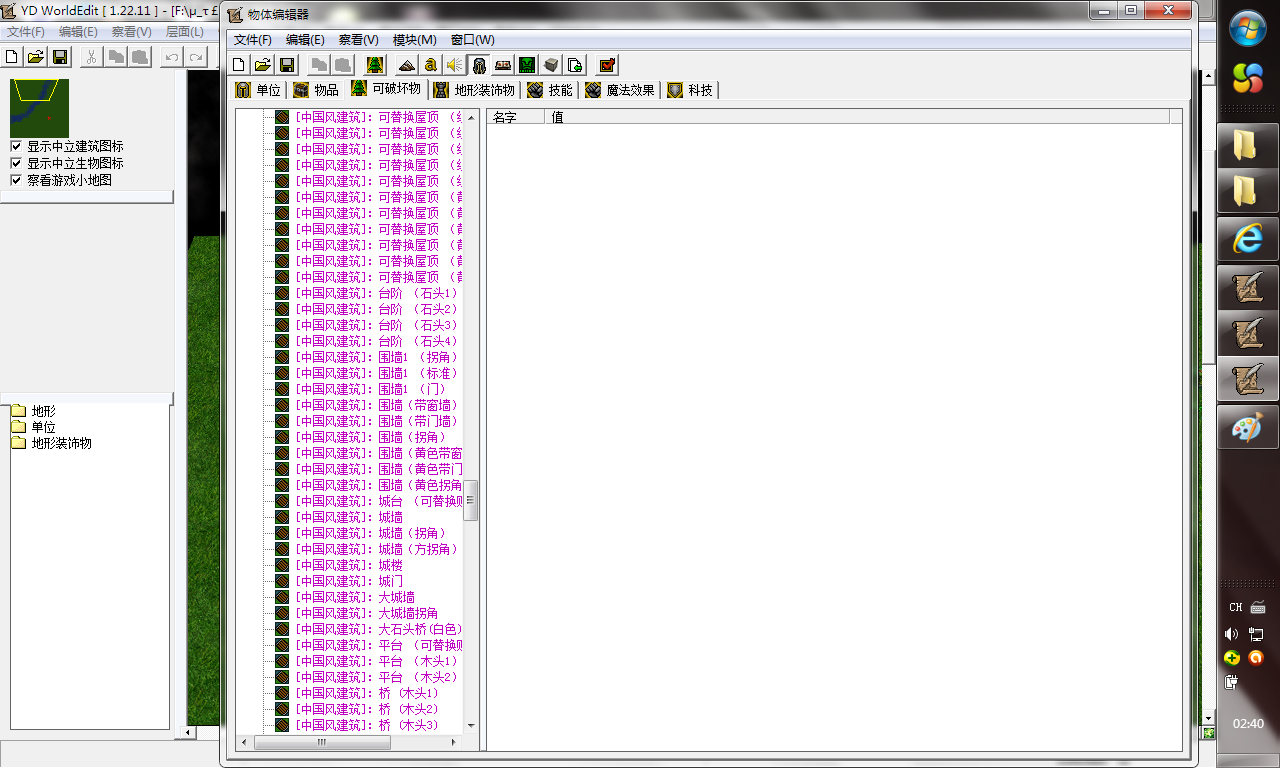Open 模块(M) menu in Object Editor
The image size is (1280, 768).
coord(414,40)
